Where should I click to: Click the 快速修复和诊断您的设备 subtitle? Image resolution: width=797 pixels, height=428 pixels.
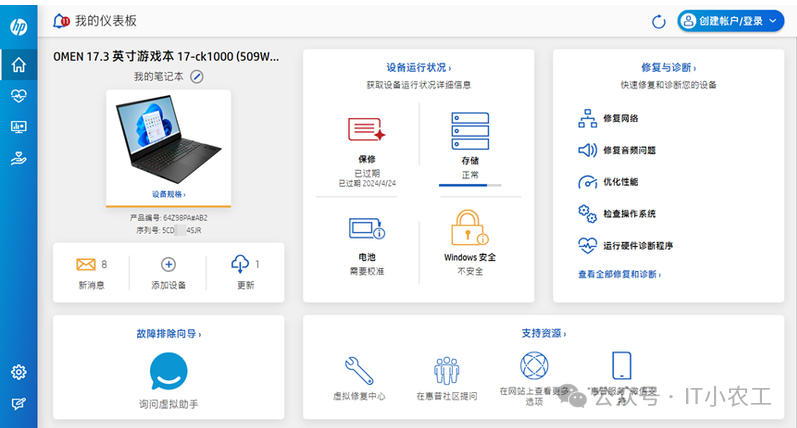point(668,85)
